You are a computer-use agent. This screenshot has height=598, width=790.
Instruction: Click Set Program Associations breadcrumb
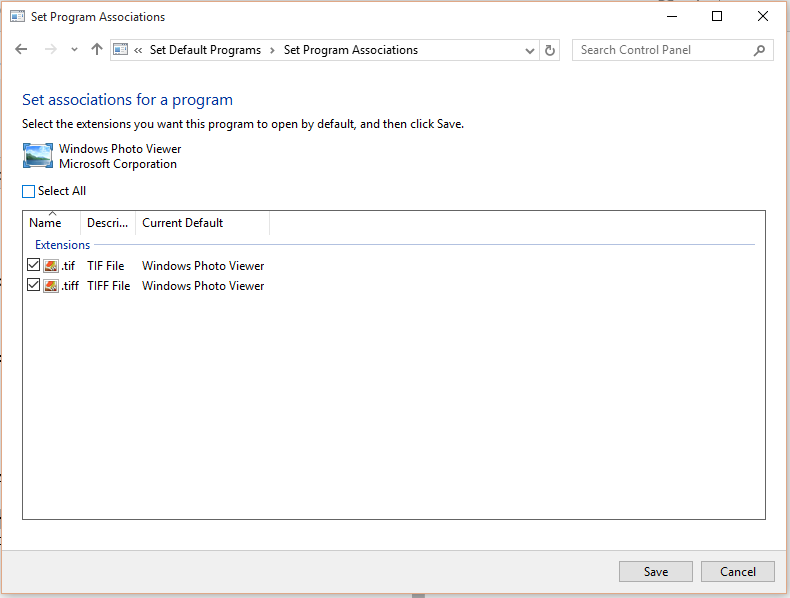(351, 50)
